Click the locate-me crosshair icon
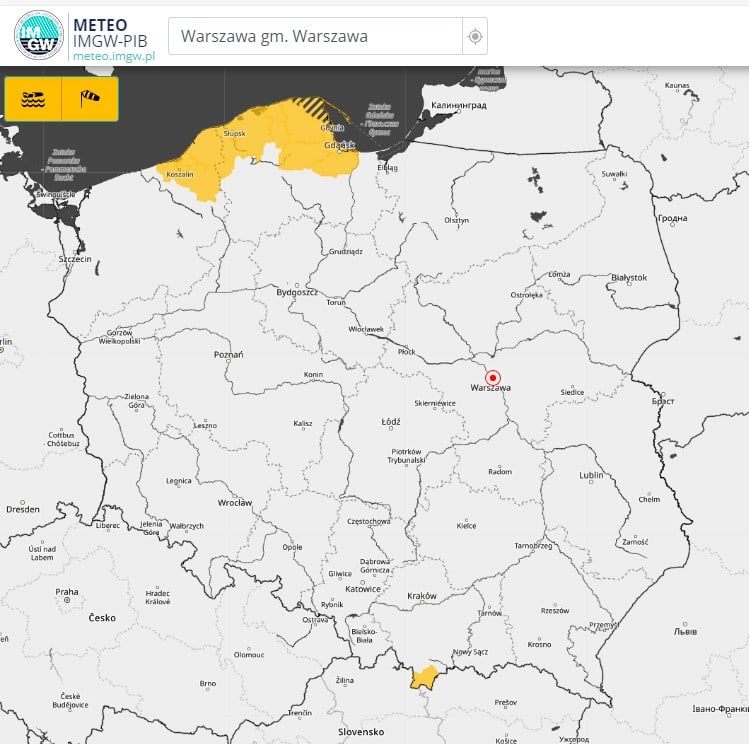This screenshot has width=749, height=744. pos(475,37)
